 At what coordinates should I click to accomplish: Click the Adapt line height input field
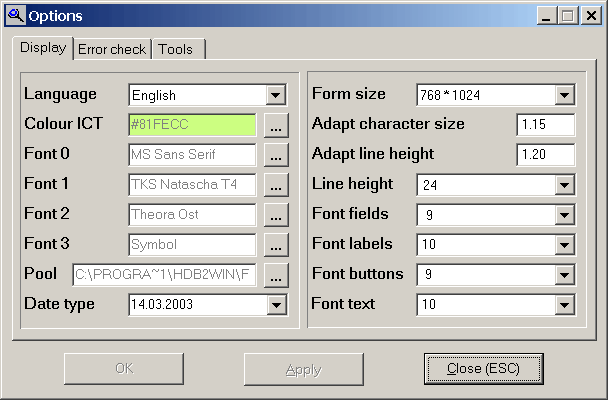coord(545,155)
